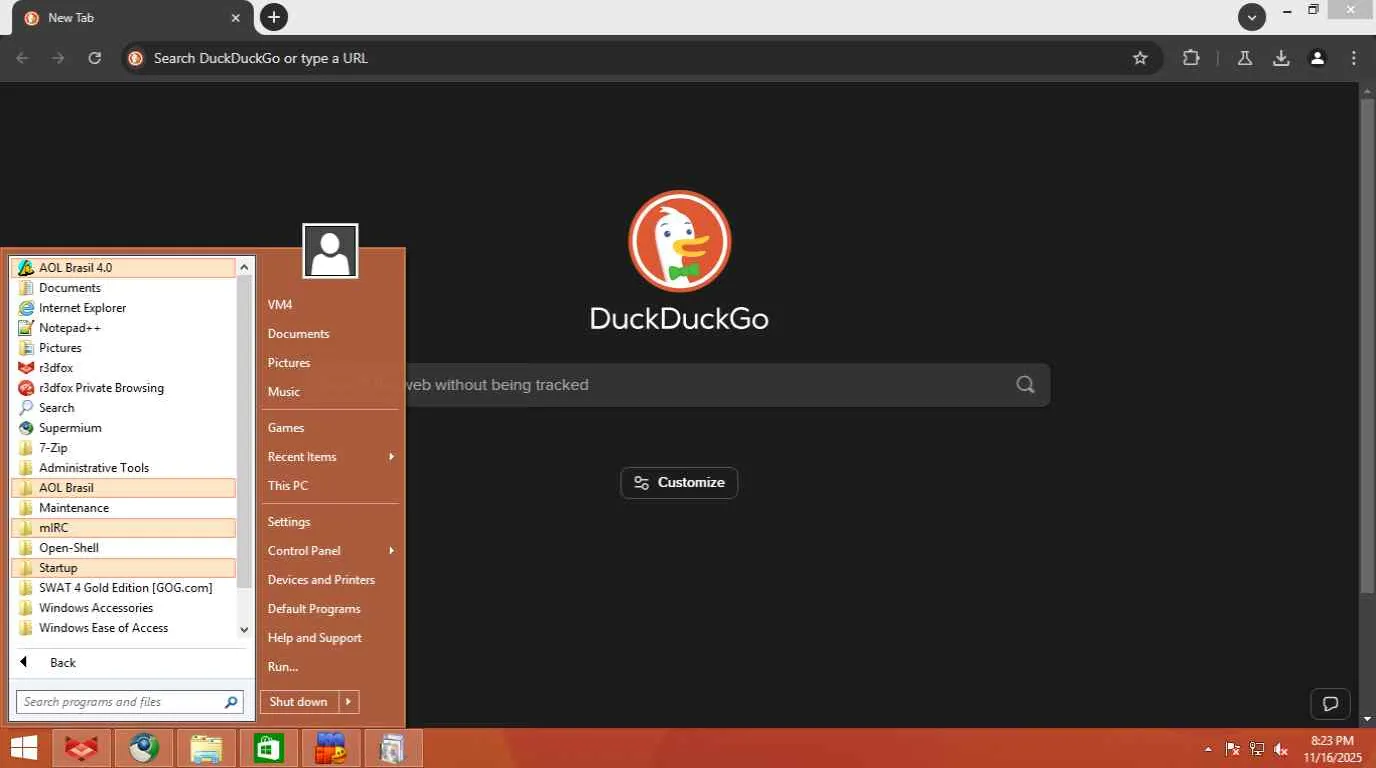
Task: Bookmark this tab with the star icon
Action: pyautogui.click(x=1140, y=58)
